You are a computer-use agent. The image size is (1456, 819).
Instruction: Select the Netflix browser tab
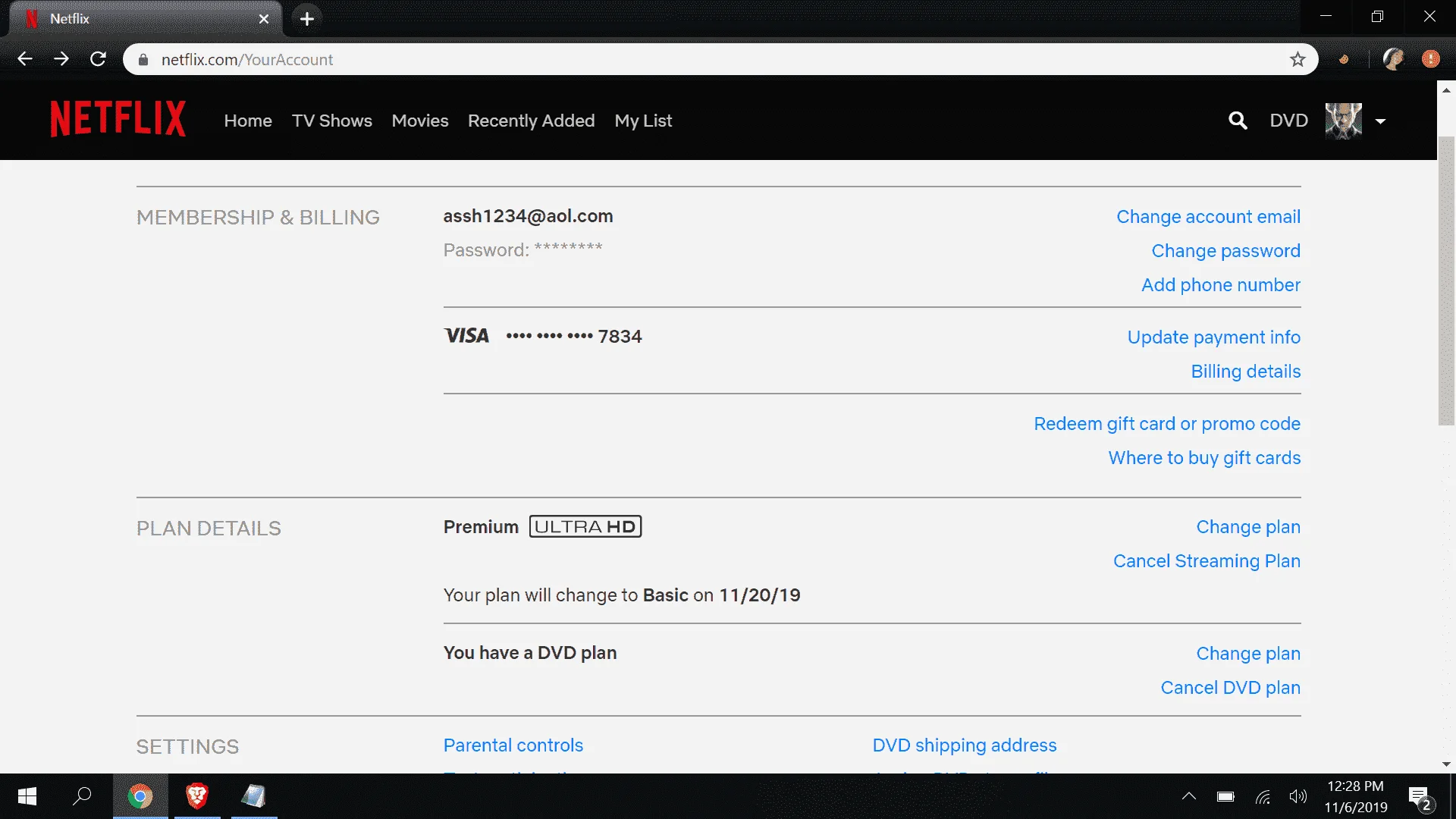click(x=146, y=19)
